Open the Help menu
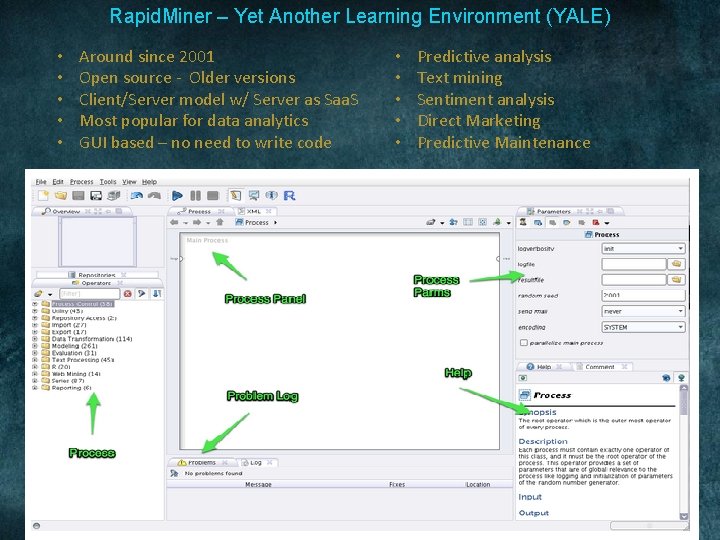The image size is (720, 540). click(149, 182)
